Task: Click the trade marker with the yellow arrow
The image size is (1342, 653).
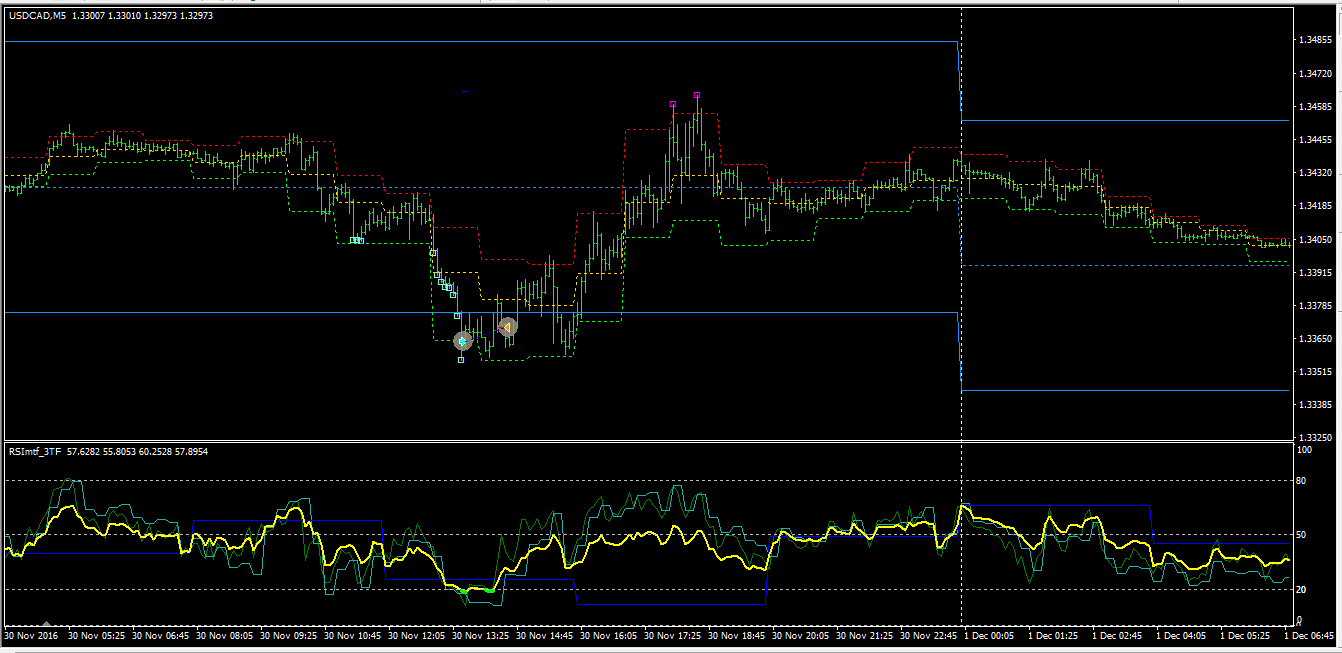Action: coord(507,327)
